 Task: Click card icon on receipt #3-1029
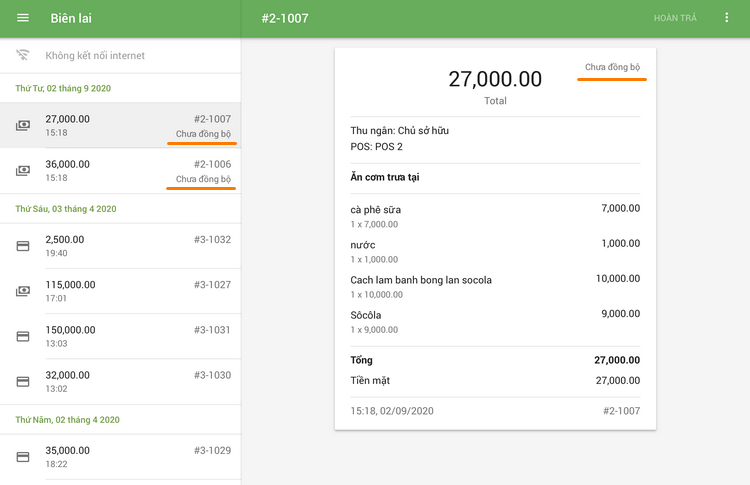(23, 456)
